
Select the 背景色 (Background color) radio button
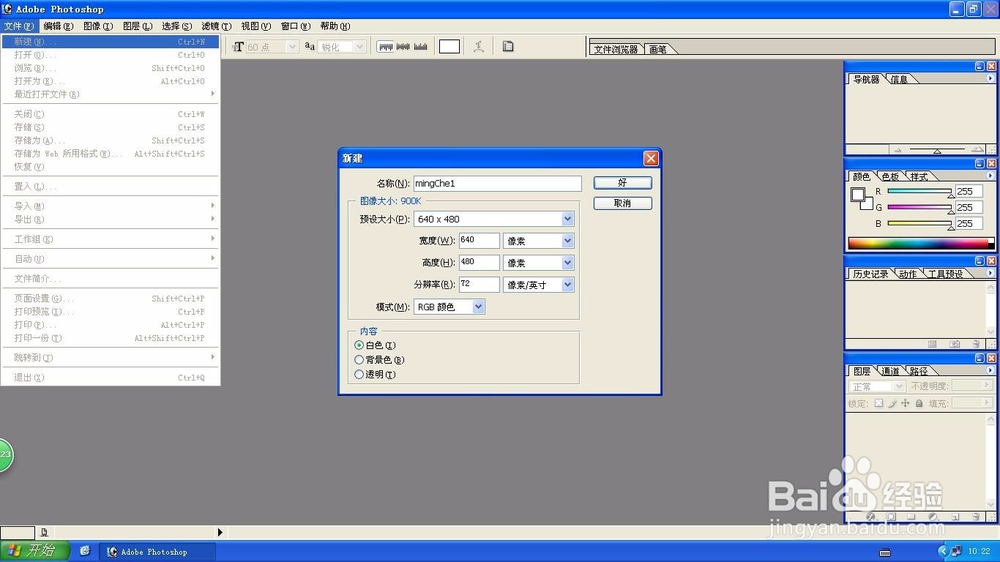[x=359, y=360]
